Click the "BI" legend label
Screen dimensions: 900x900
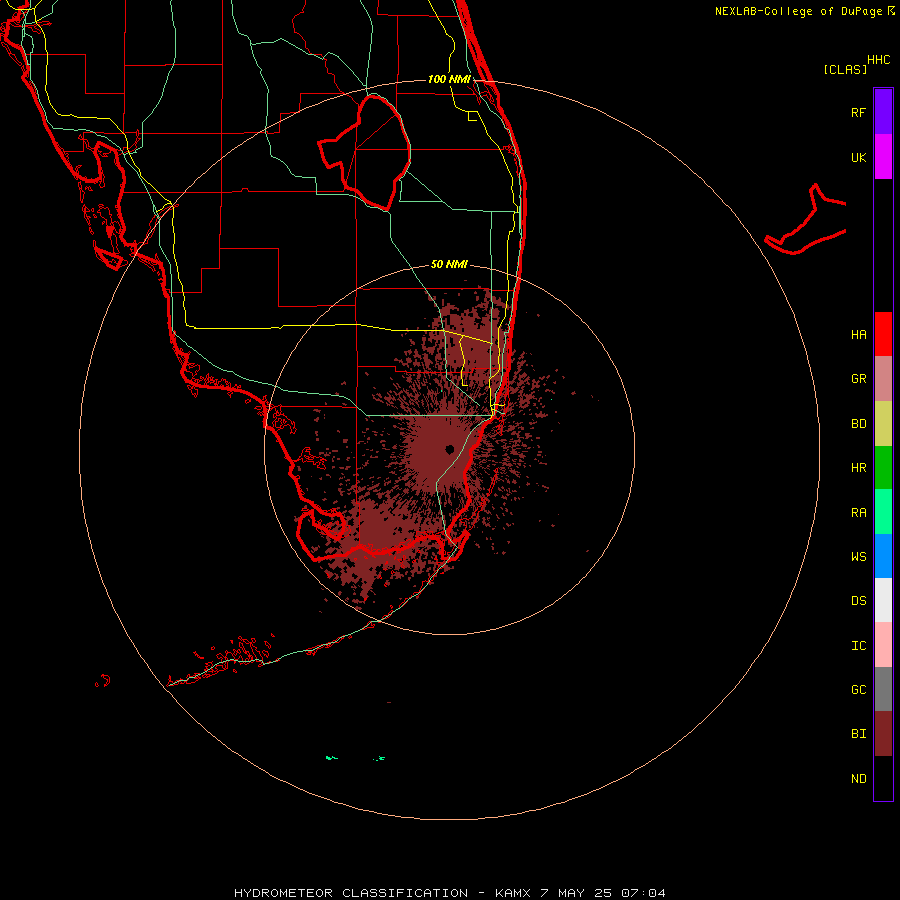click(x=858, y=734)
